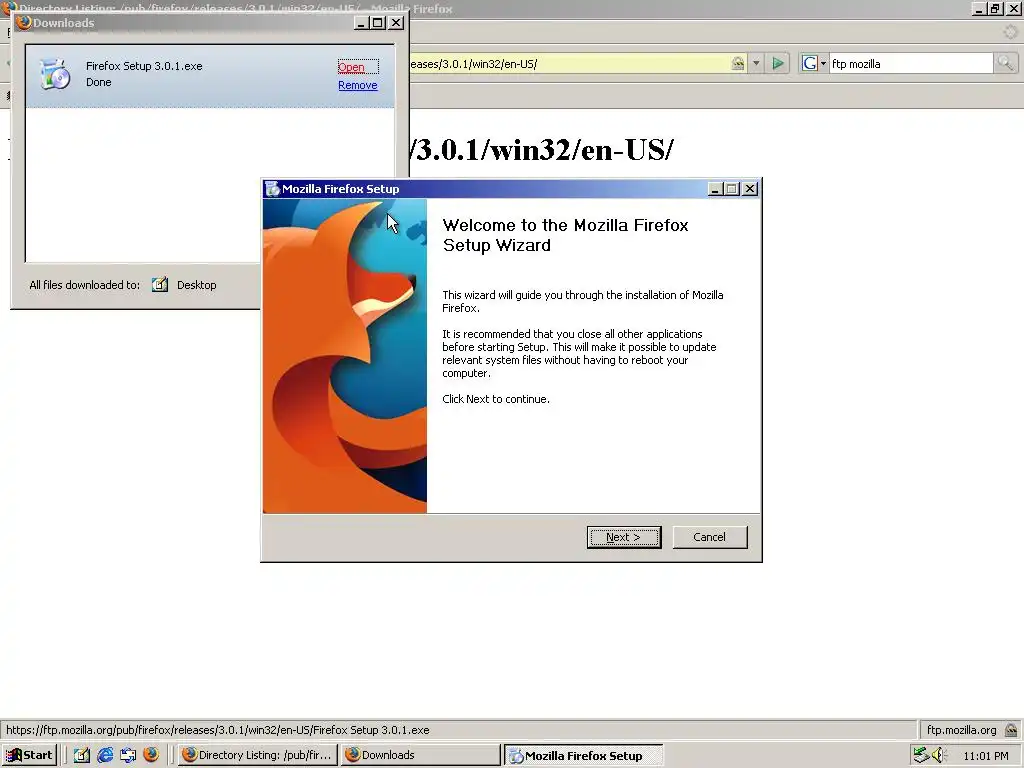The width and height of the screenshot is (1024, 768).
Task: Click the third quick launch icon beside Internet Explorer
Action: 128,755
